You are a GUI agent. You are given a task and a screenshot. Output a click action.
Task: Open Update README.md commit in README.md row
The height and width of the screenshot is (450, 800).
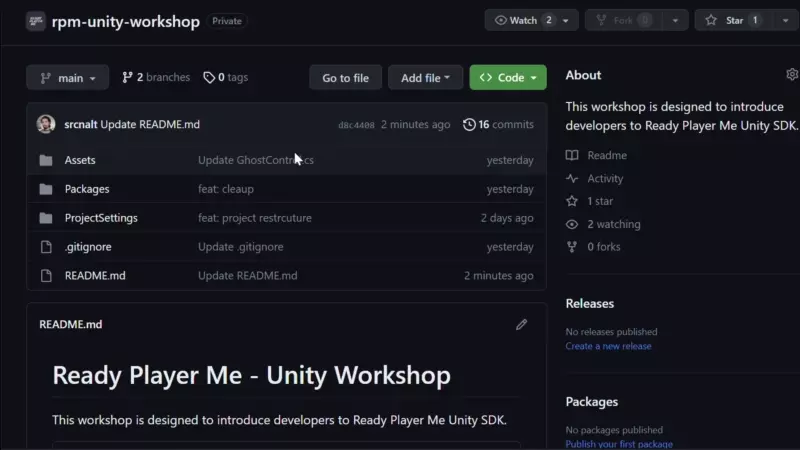click(x=247, y=276)
